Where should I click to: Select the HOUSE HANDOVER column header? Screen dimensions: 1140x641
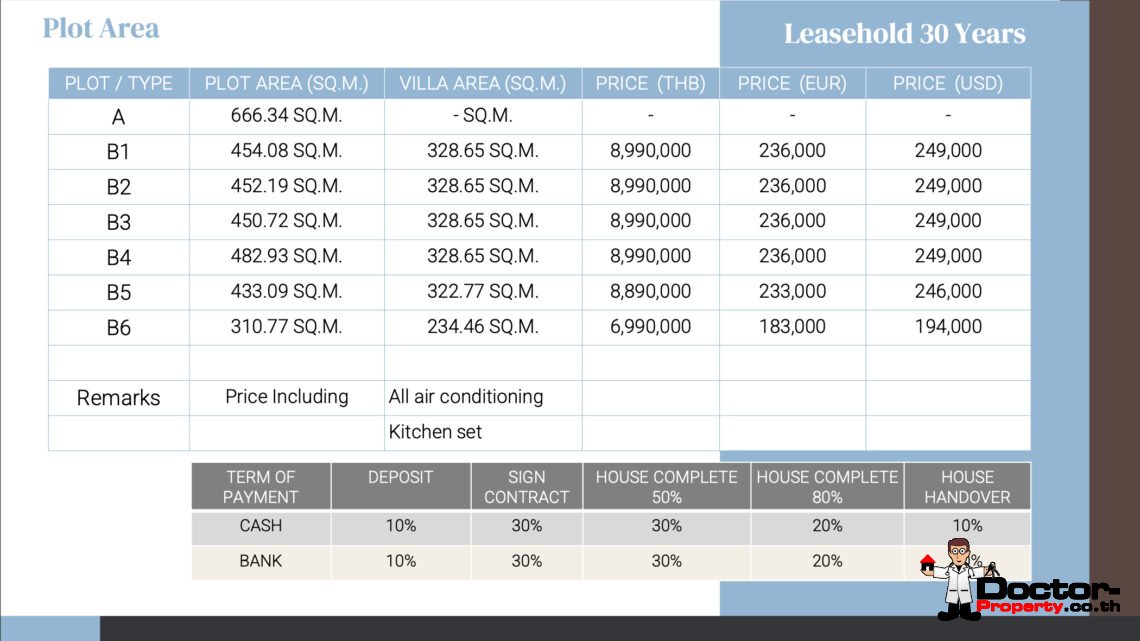click(967, 487)
